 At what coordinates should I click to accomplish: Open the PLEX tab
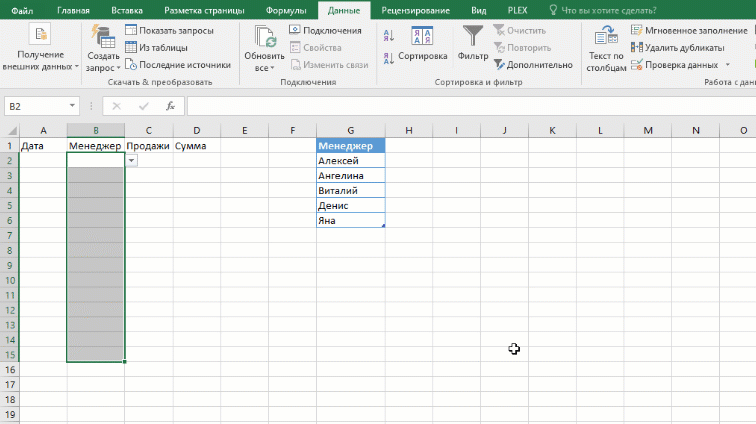click(x=517, y=10)
